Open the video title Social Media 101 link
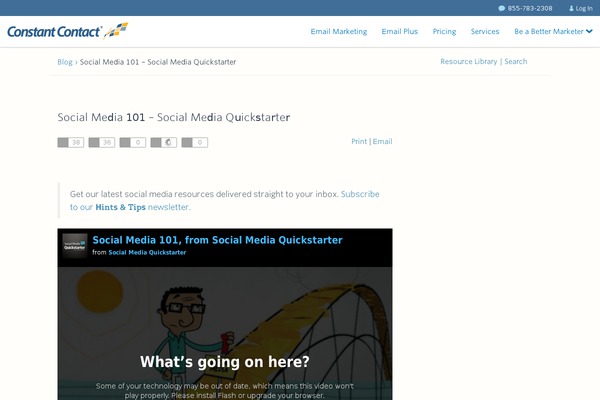This screenshot has width=600, height=400. 217,240
